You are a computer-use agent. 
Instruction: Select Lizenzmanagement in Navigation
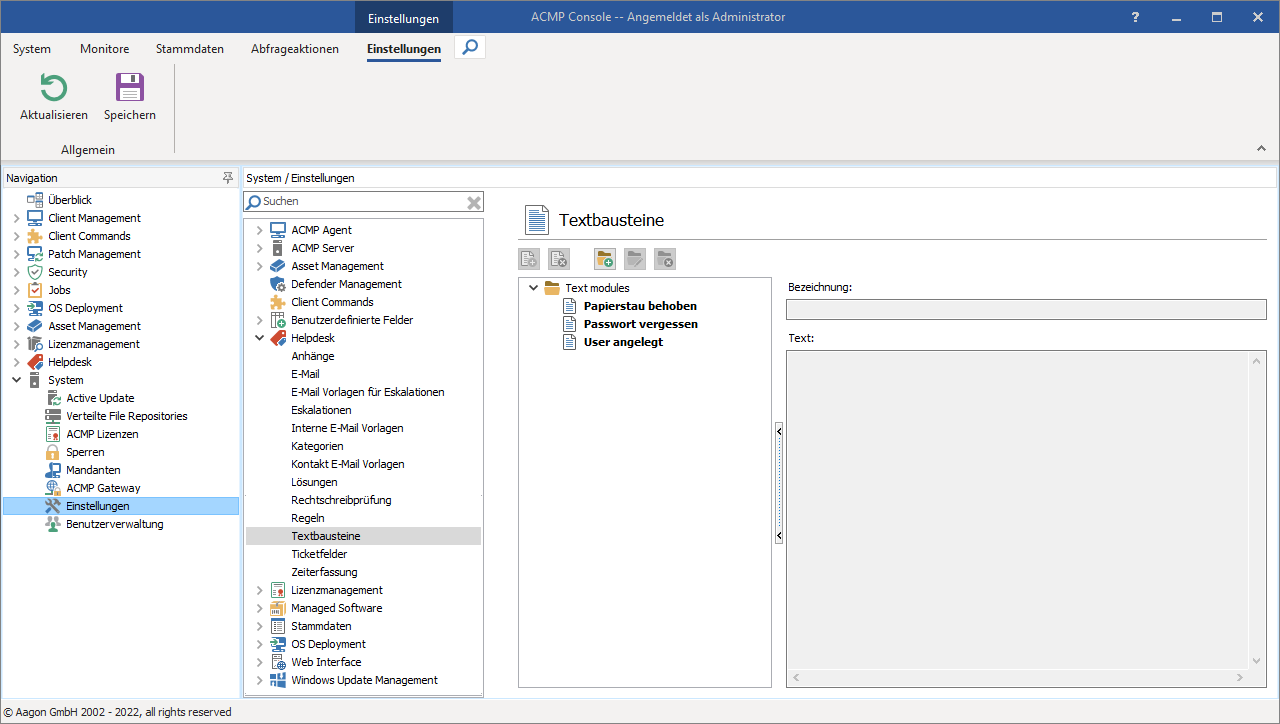(94, 344)
